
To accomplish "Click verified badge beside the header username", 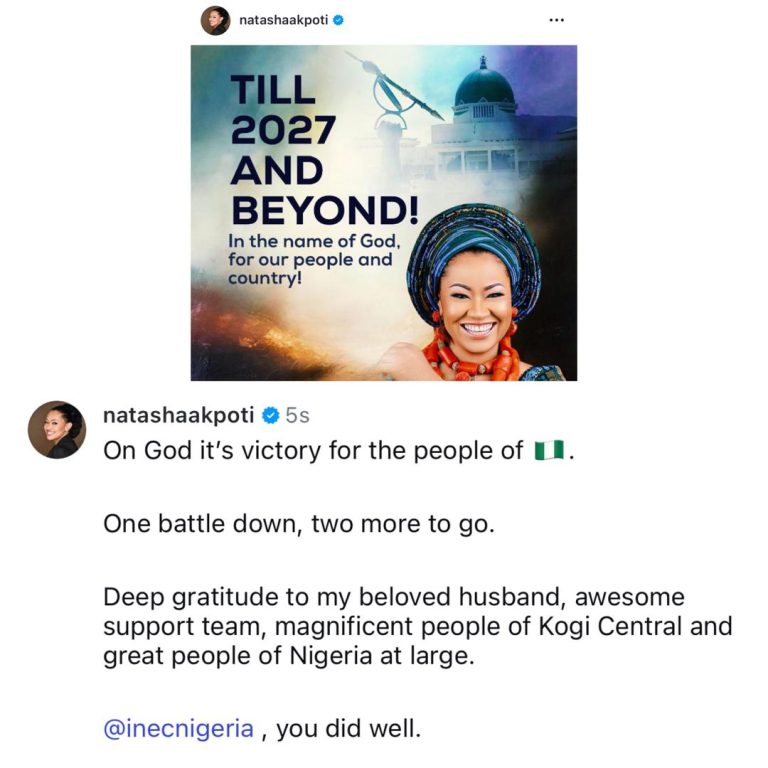I will 338,20.
